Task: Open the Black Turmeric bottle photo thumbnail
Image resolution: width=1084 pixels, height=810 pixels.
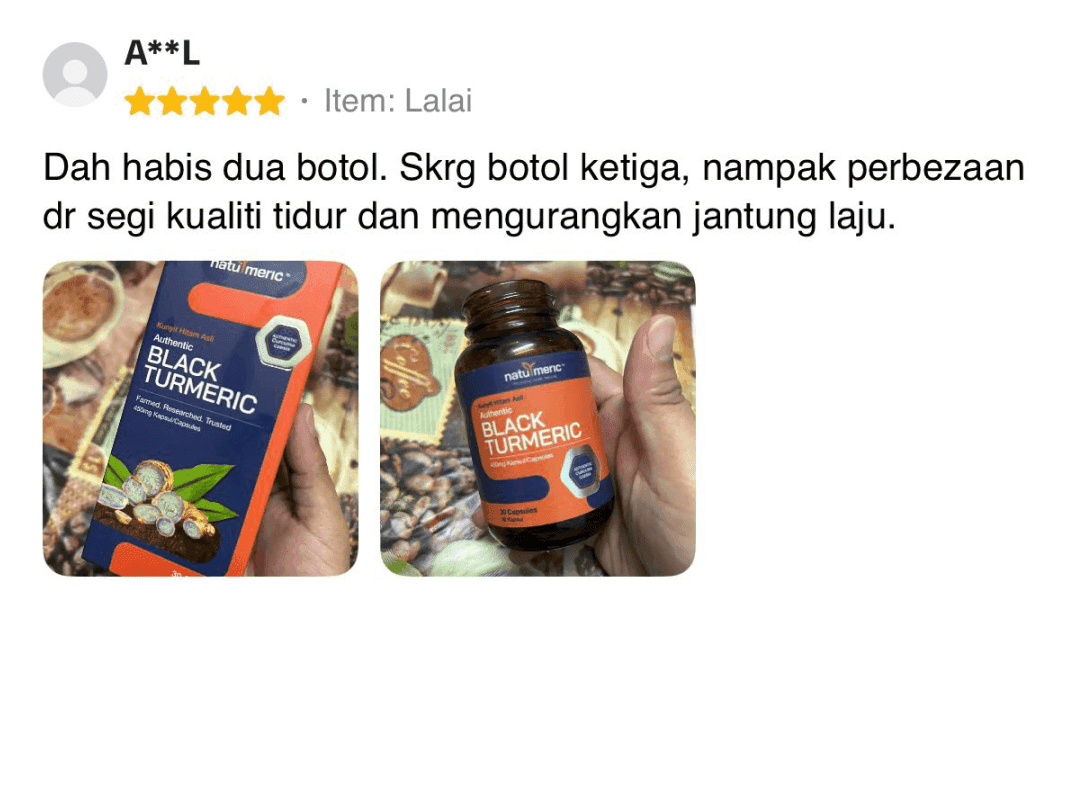Action: click(x=538, y=418)
